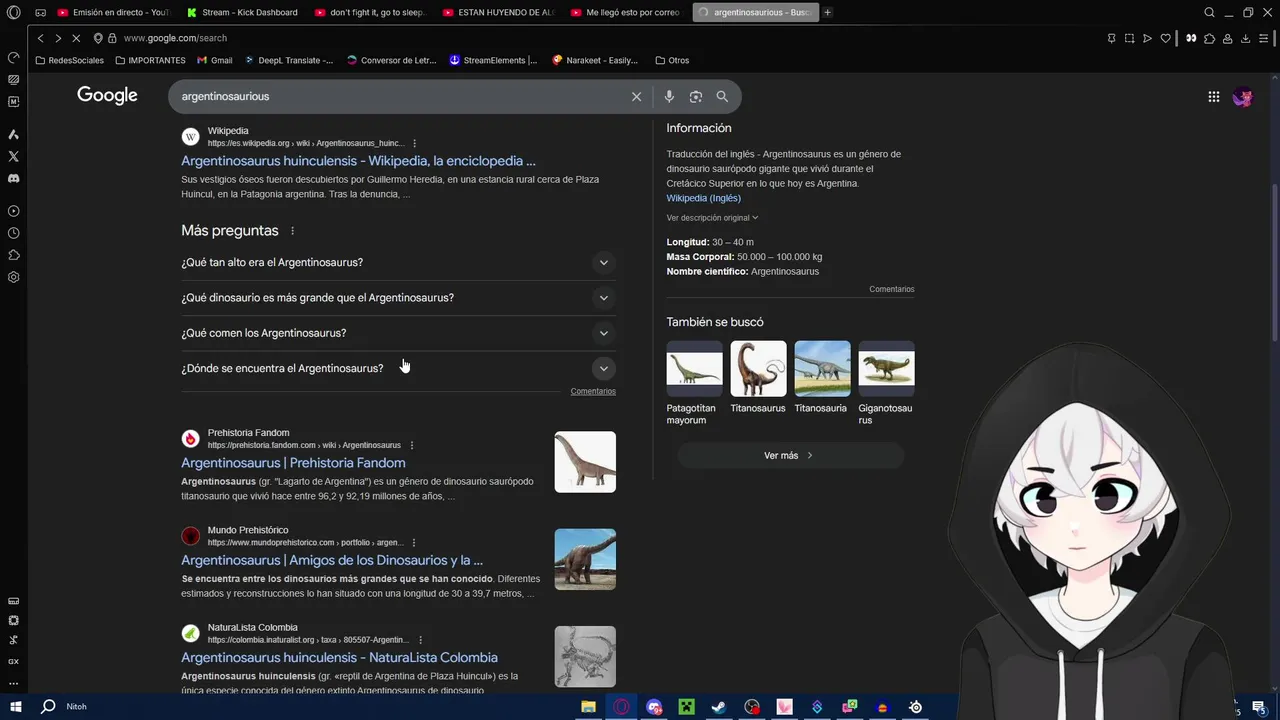Switch to the "Emisión en directo - YouTube" tab
The image size is (1280, 720).
113,12
